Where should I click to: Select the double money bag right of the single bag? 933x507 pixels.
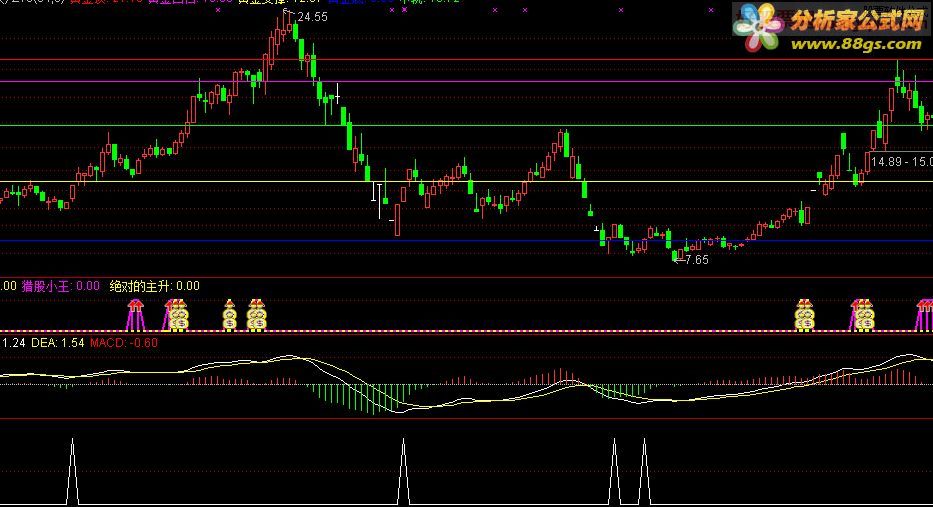[x=257, y=315]
